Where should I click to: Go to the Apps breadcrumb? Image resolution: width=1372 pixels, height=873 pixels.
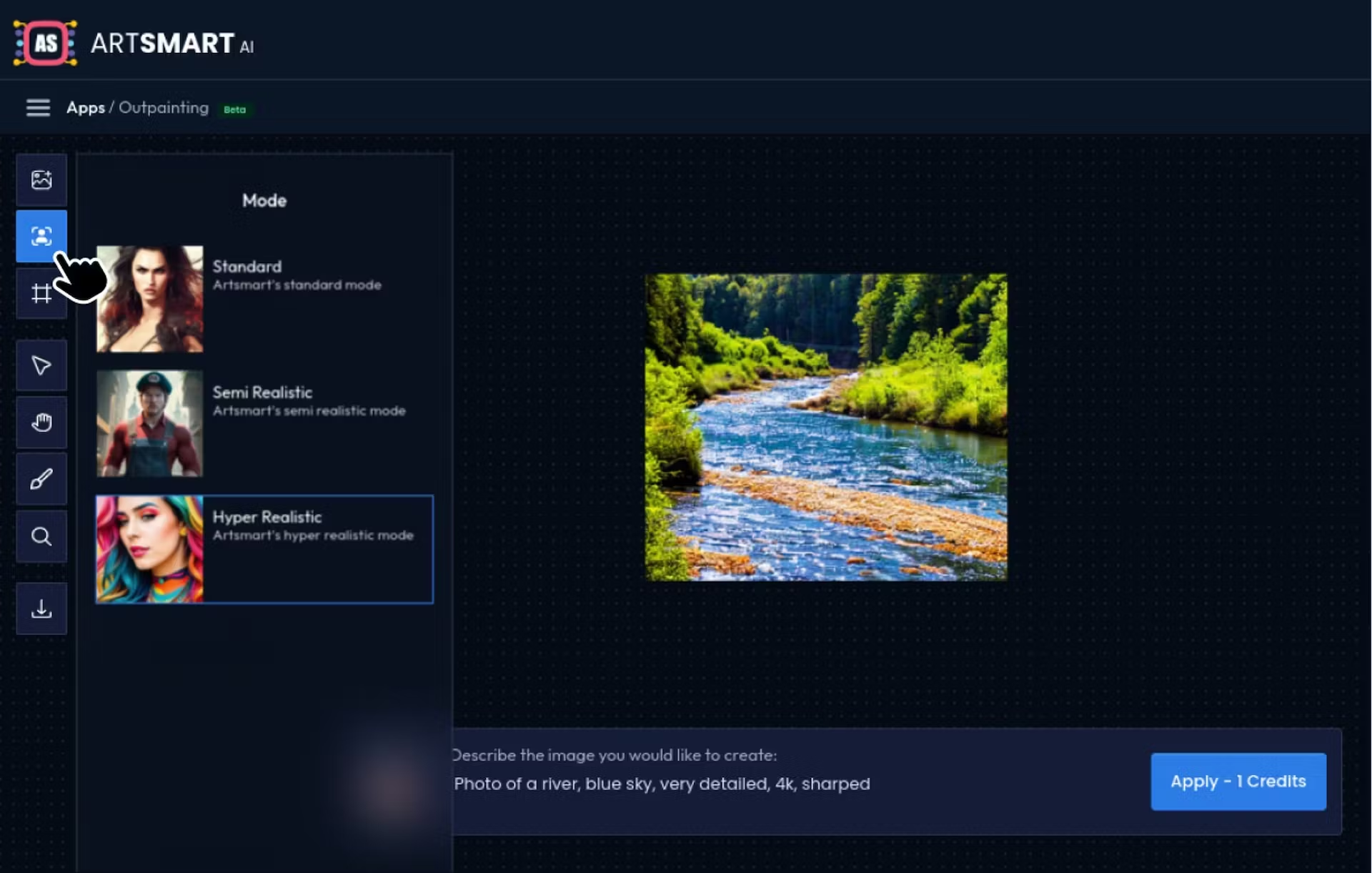[x=85, y=108]
